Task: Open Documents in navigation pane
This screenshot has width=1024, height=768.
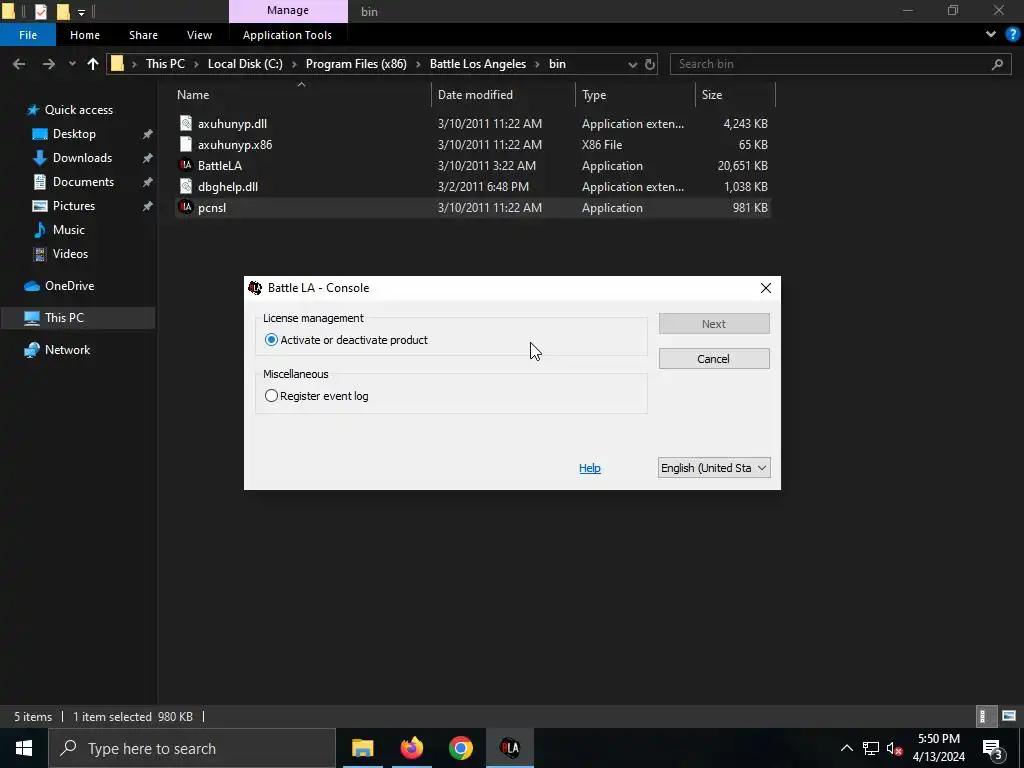Action: [83, 182]
